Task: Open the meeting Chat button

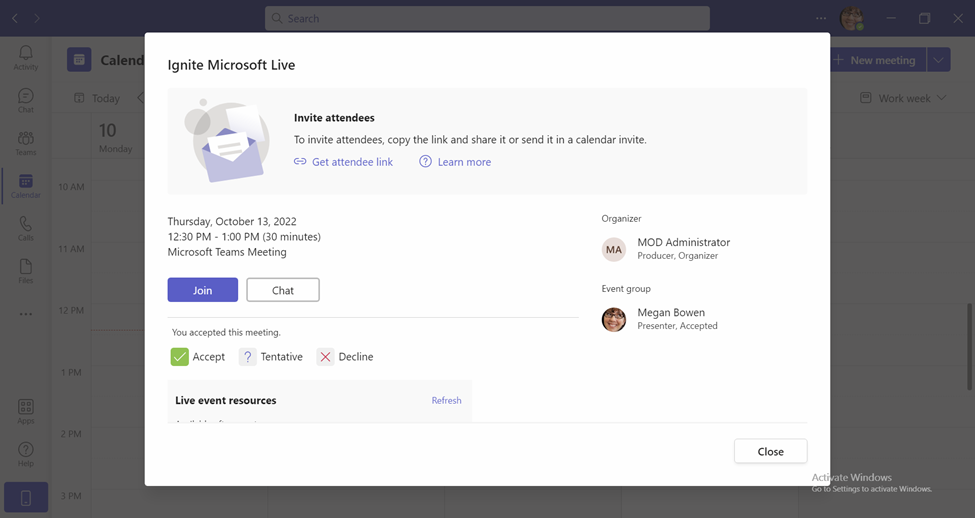Action: (283, 290)
